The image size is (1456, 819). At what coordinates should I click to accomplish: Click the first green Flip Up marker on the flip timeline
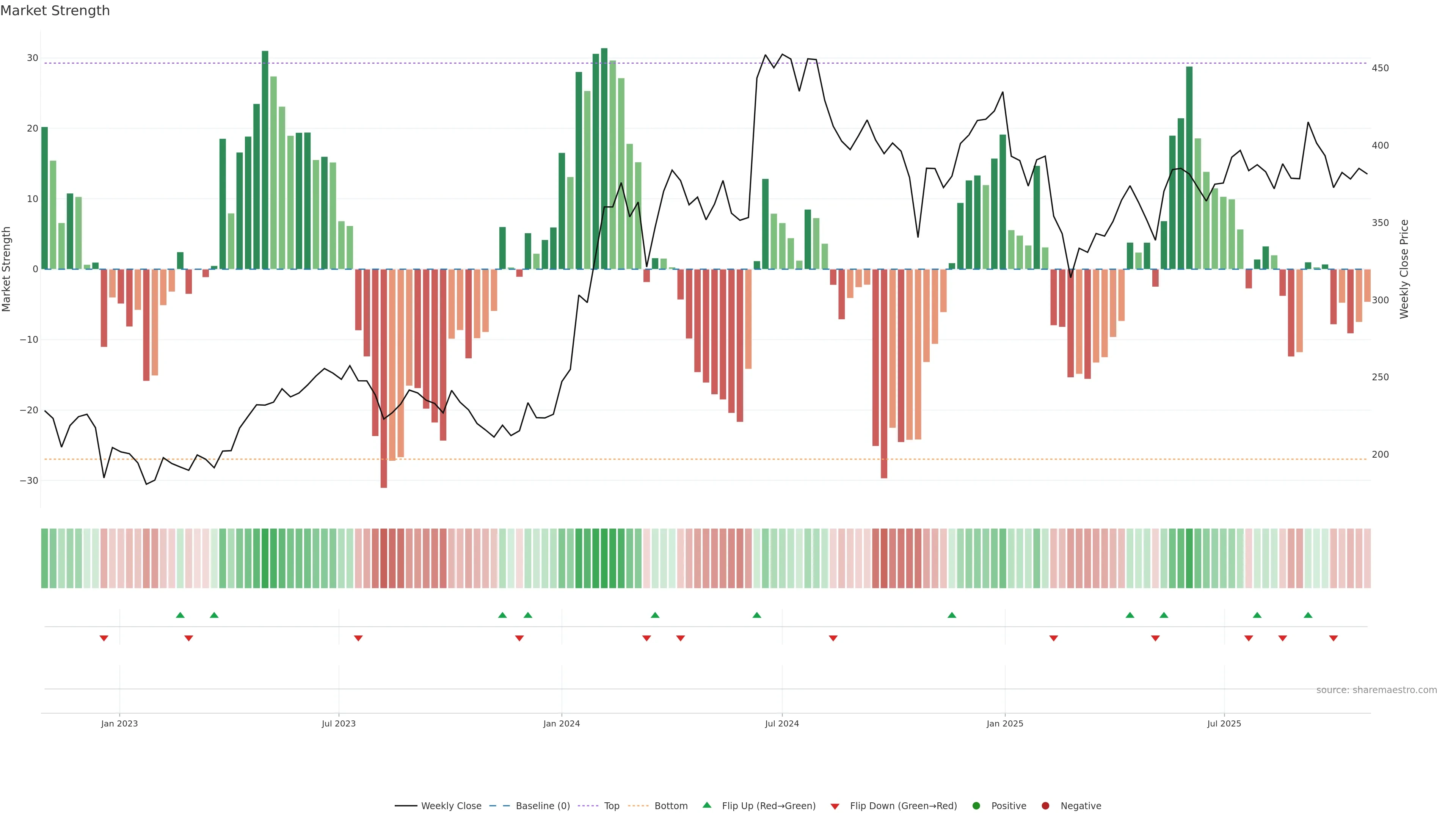coord(180,615)
